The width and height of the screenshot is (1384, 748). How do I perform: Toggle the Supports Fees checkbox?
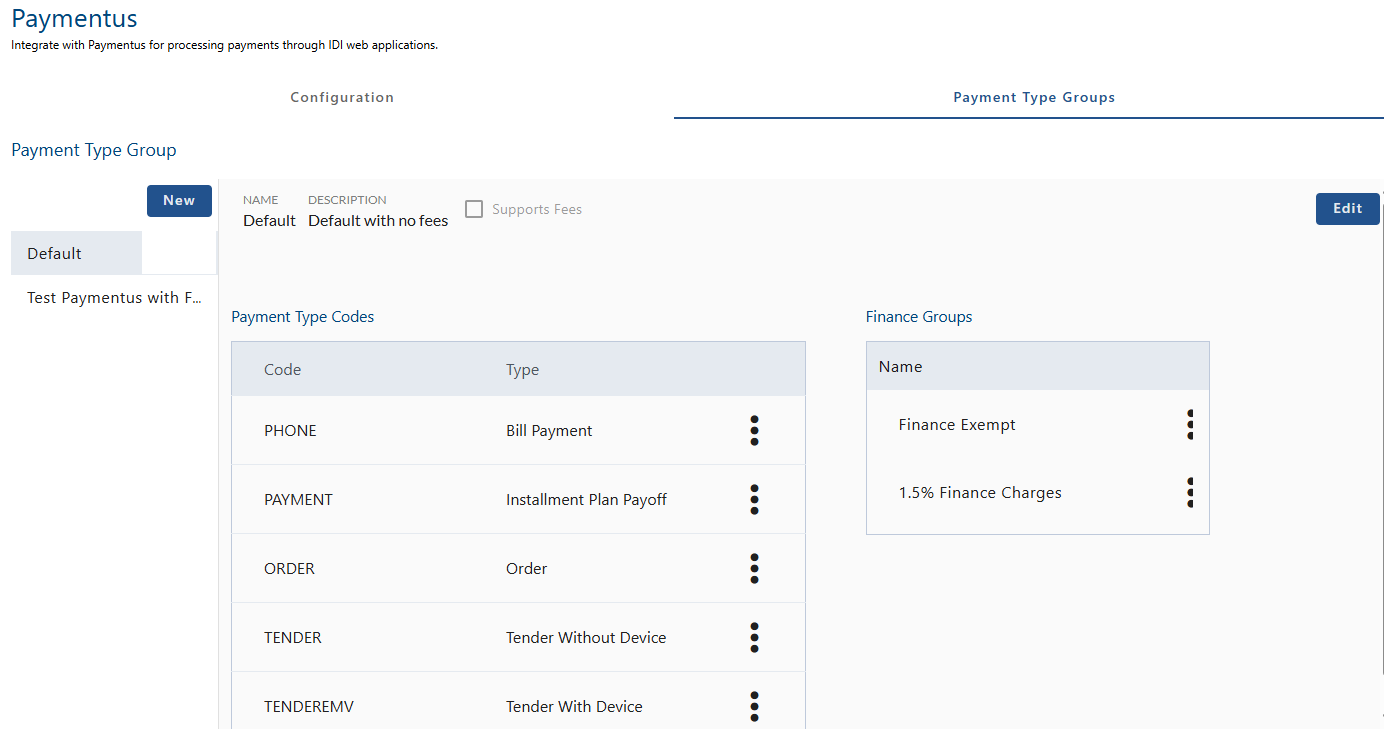(474, 209)
